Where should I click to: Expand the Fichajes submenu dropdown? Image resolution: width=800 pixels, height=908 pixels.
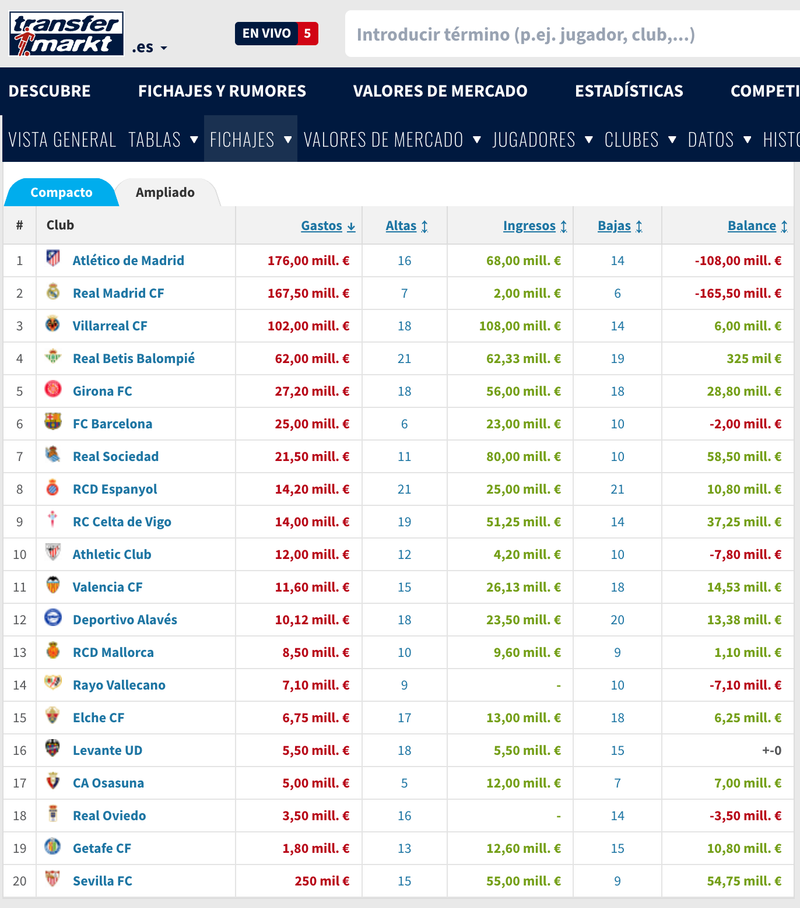coord(288,140)
